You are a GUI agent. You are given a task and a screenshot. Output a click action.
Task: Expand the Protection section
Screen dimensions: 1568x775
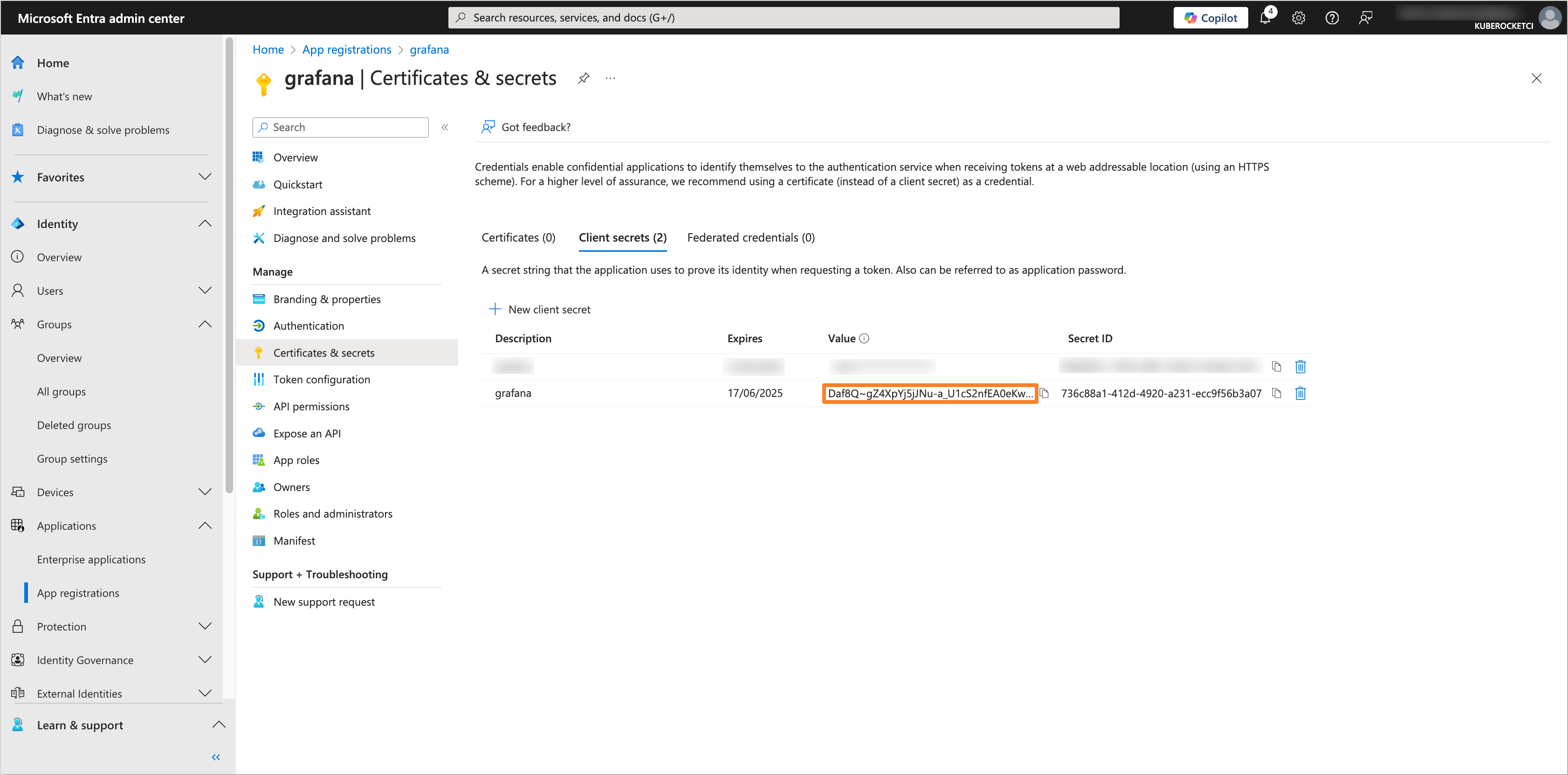pos(205,626)
